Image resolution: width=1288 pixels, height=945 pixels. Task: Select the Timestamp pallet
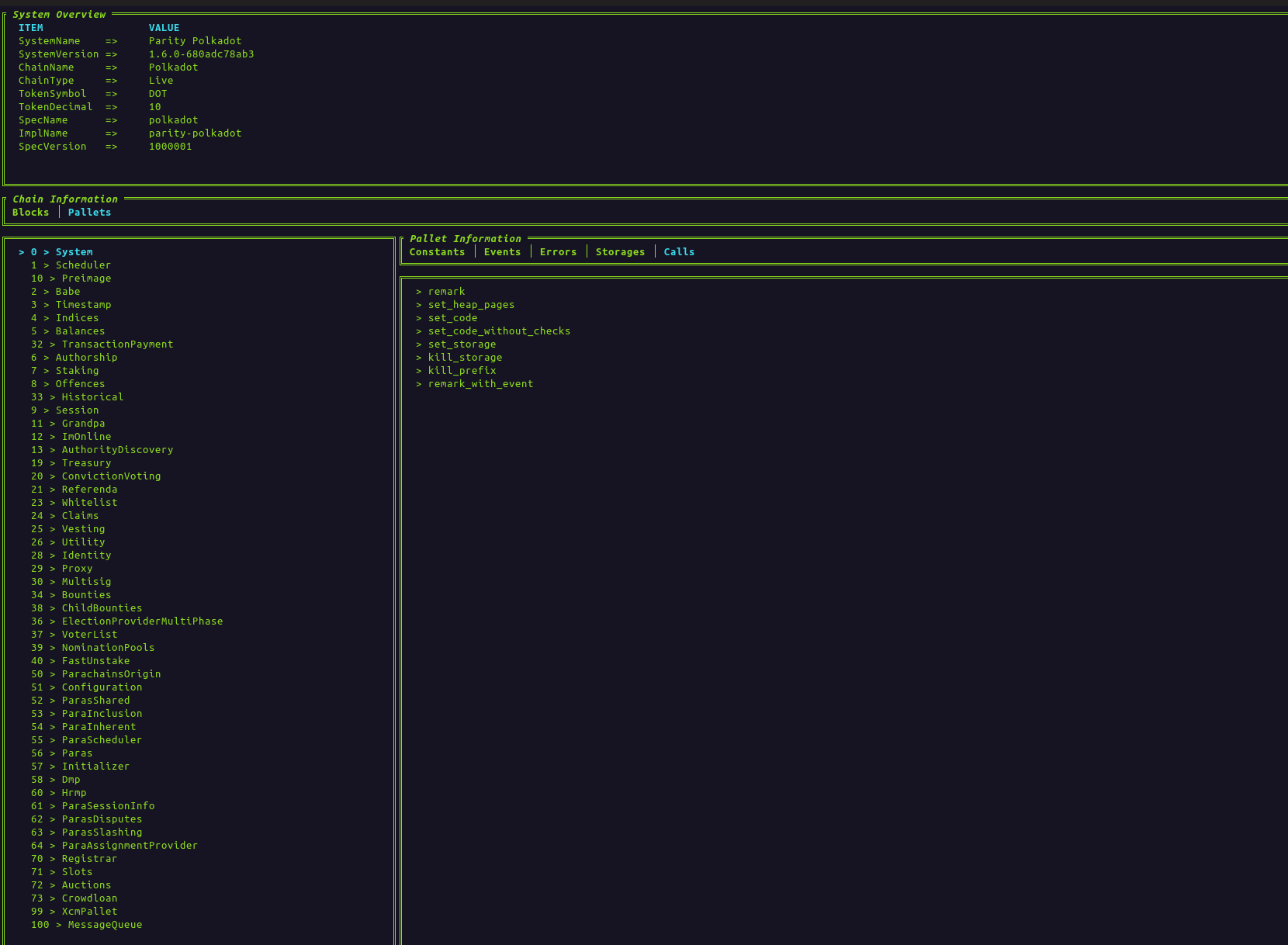[x=71, y=305]
